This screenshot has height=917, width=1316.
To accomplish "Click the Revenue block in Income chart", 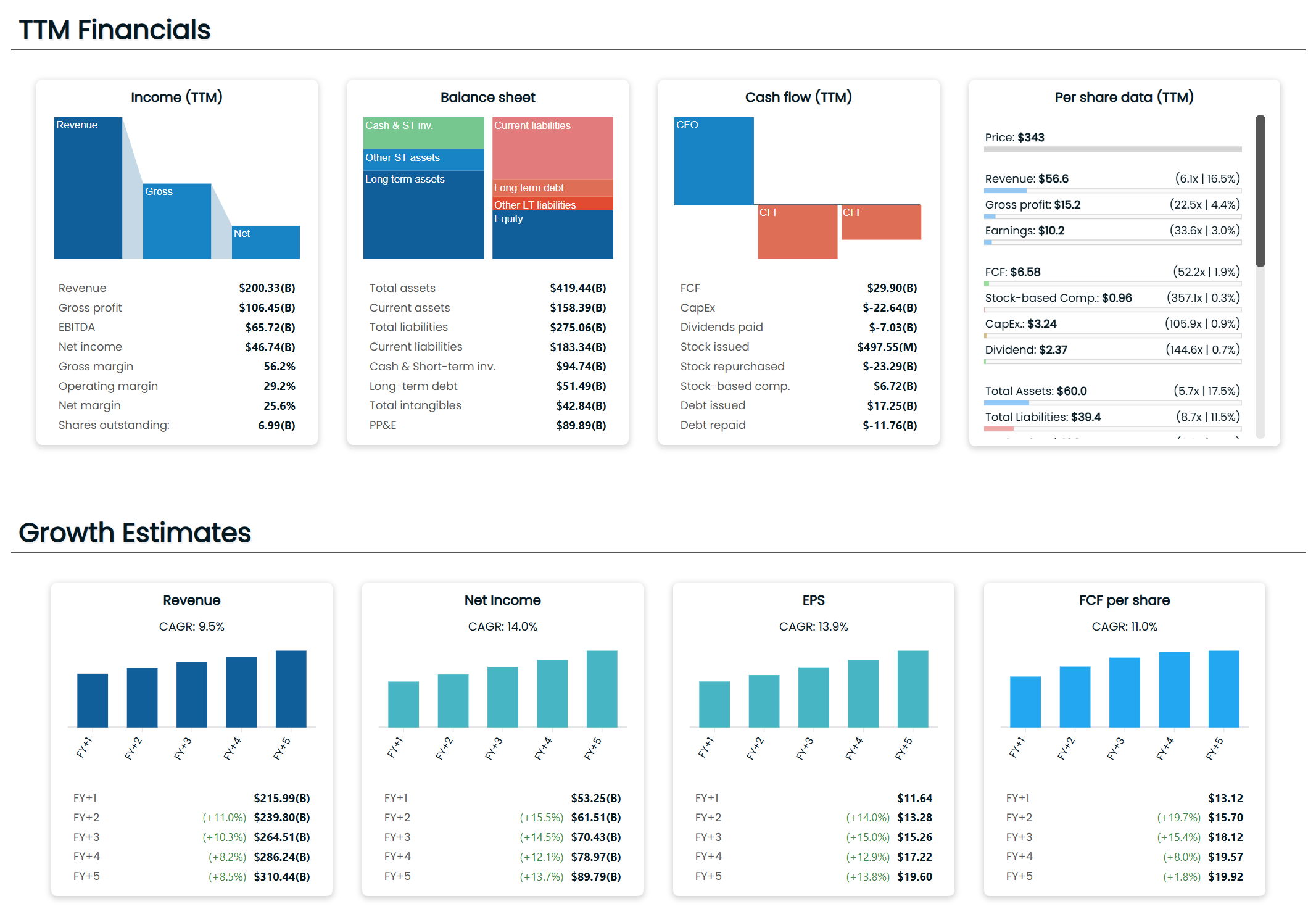I will pyautogui.click(x=88, y=188).
